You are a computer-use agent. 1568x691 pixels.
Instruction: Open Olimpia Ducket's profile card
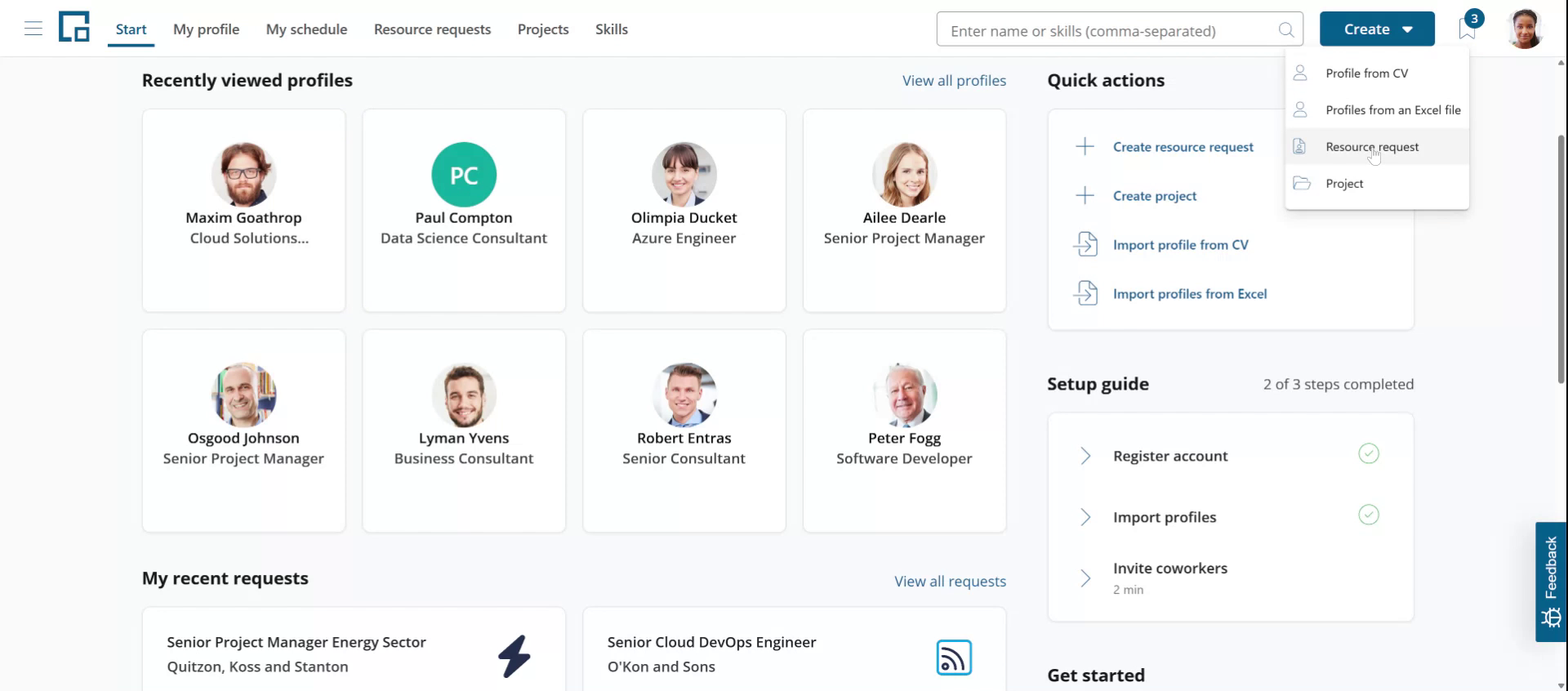[x=684, y=211]
